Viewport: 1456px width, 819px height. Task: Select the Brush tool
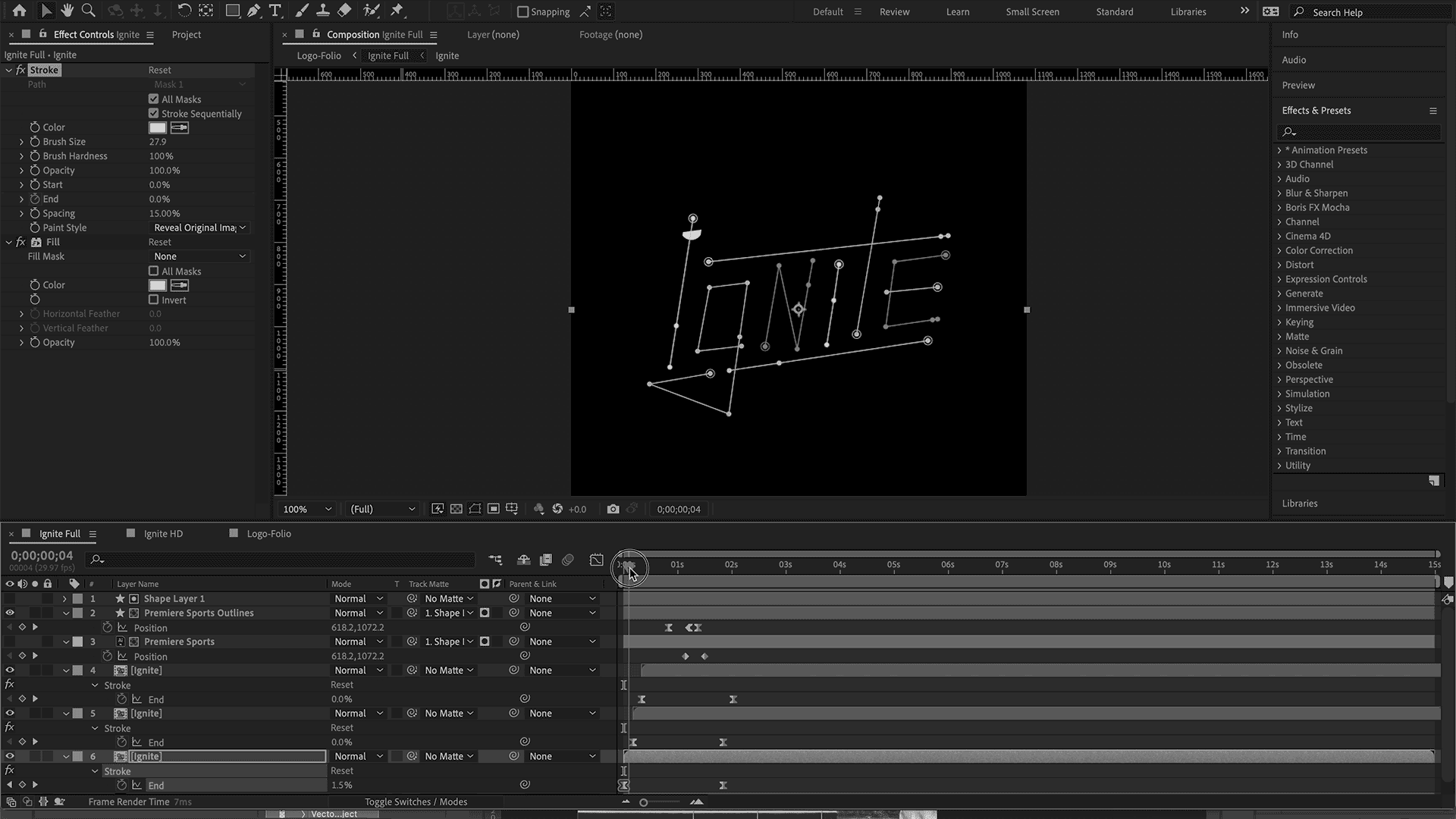(302, 11)
